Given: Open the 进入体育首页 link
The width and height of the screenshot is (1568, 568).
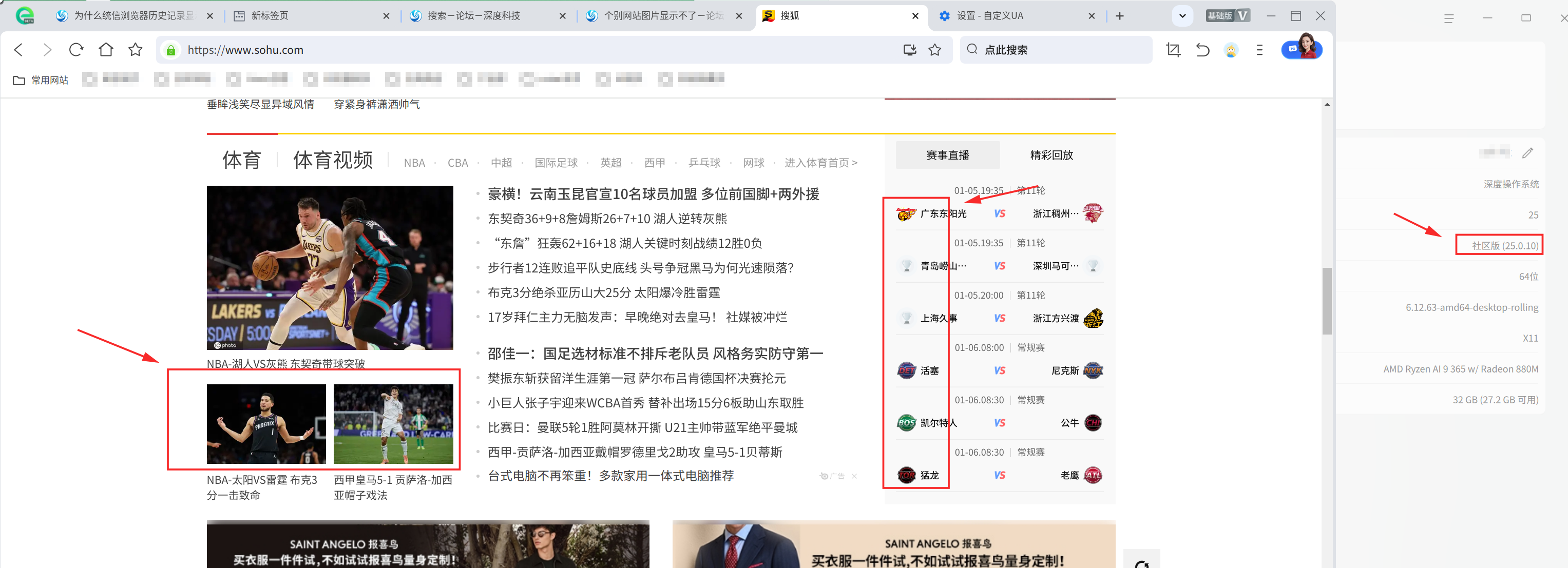Looking at the screenshot, I should click(x=820, y=163).
